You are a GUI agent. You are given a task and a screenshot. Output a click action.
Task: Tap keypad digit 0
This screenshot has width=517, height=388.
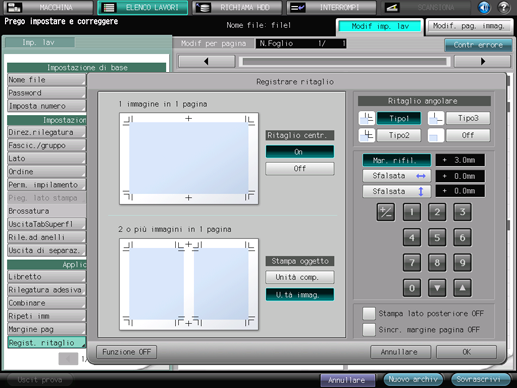[412, 288]
